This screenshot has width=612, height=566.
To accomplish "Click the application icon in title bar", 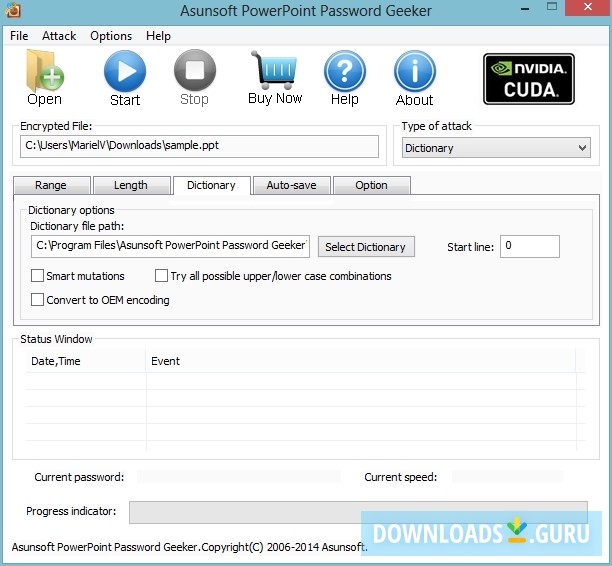I will coord(13,10).
